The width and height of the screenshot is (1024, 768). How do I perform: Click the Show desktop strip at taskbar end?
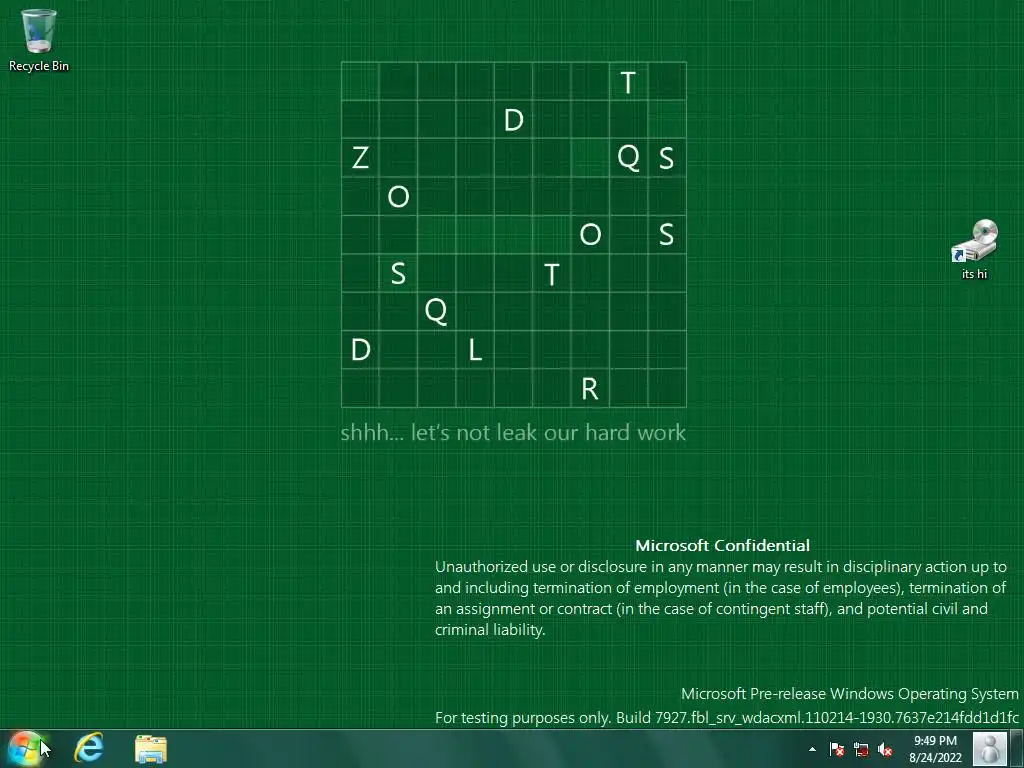[x=1017, y=748]
